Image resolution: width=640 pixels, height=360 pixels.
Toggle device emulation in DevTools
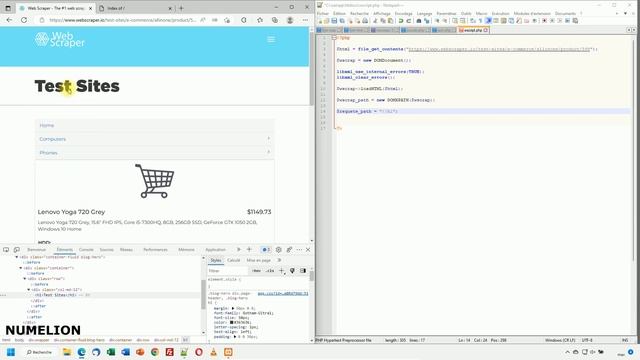[x=17, y=249]
